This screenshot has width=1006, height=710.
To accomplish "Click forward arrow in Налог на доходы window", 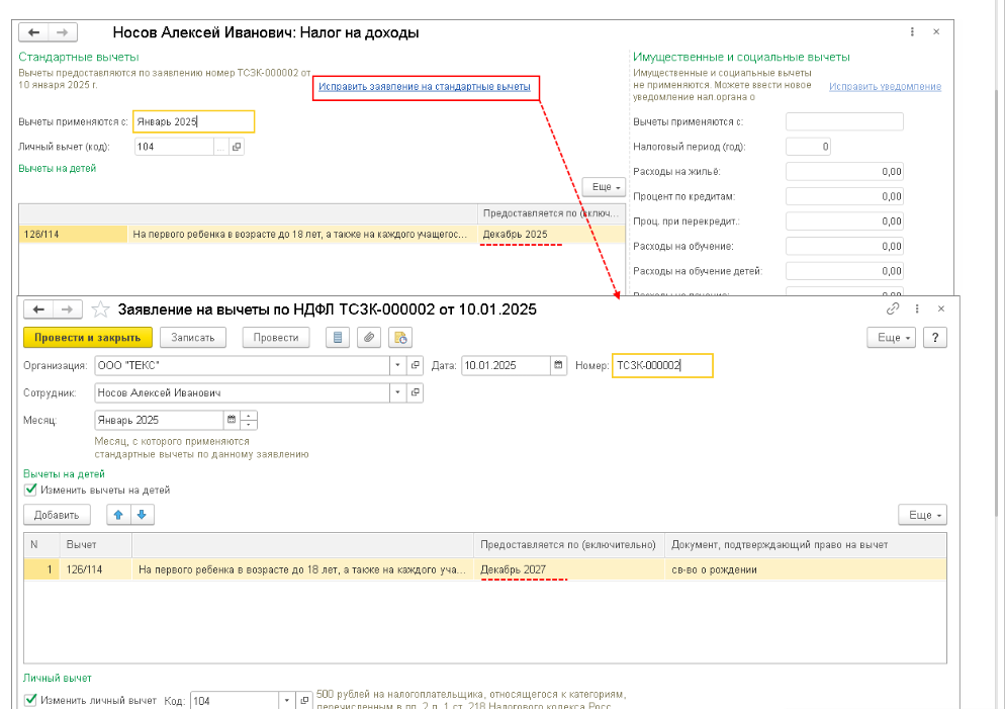I will pyautogui.click(x=62, y=32).
